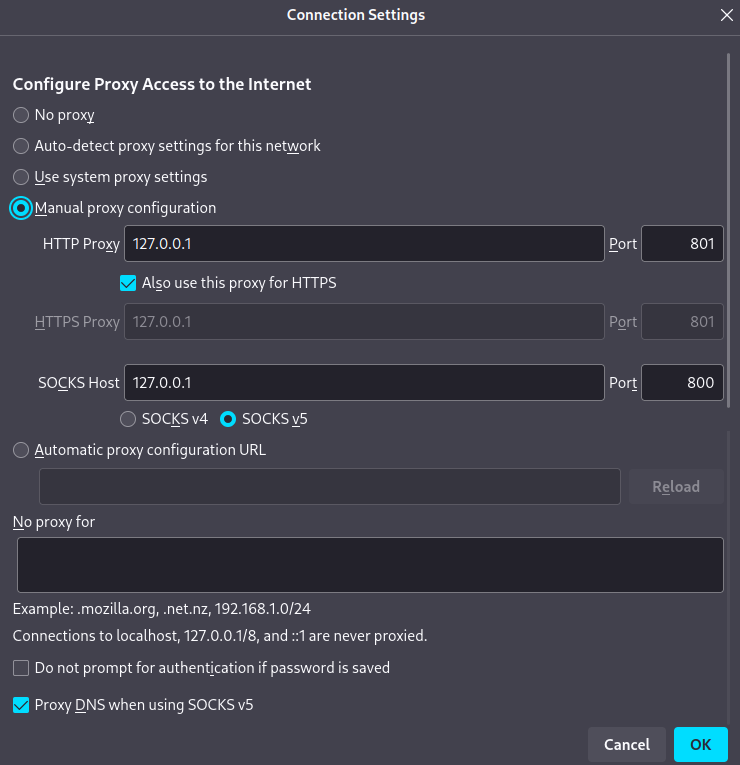Choose Auto-detect proxy settings for this network
Viewport: 740px width, 765px height.
pos(21,146)
